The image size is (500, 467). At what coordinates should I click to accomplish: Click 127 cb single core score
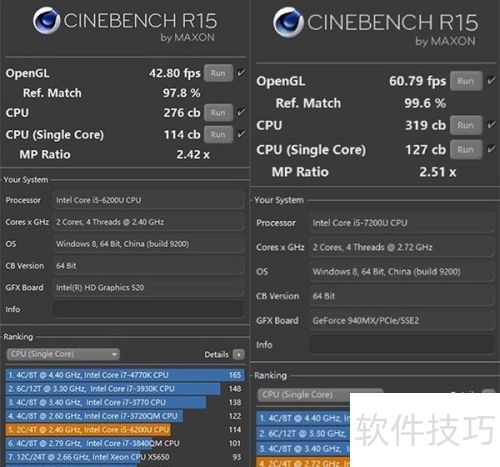click(425, 150)
